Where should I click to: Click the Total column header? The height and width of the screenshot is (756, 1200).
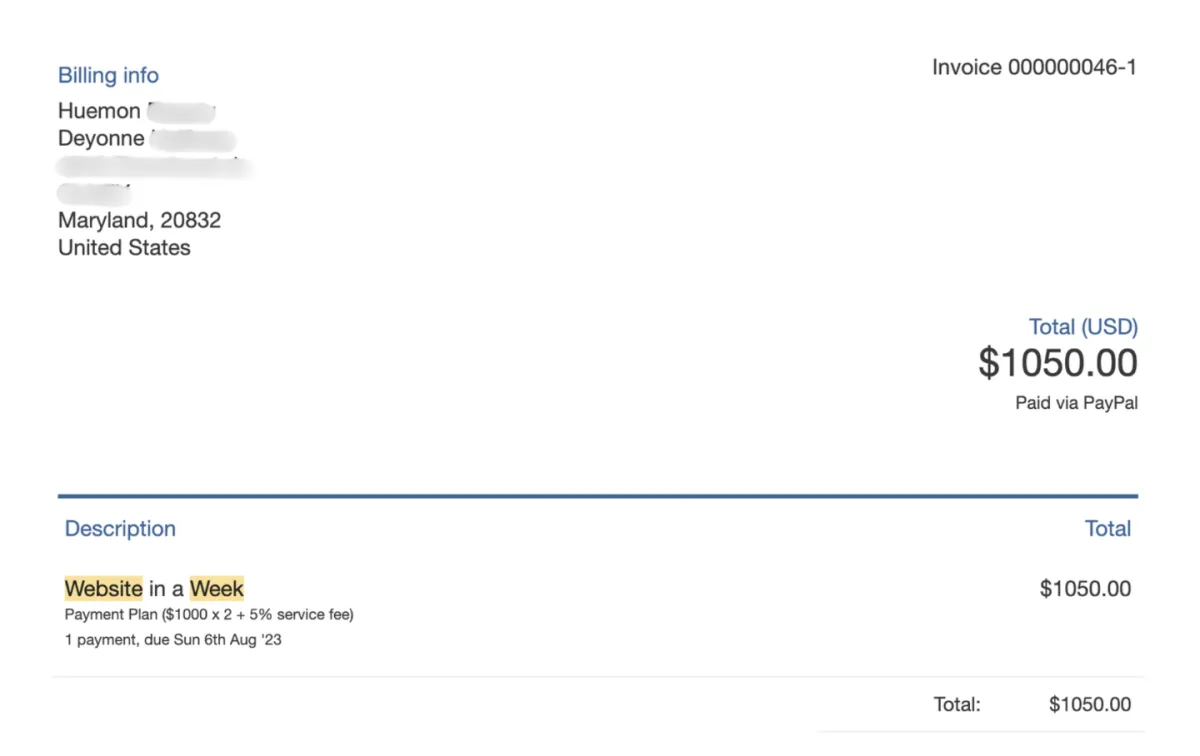tap(1108, 529)
